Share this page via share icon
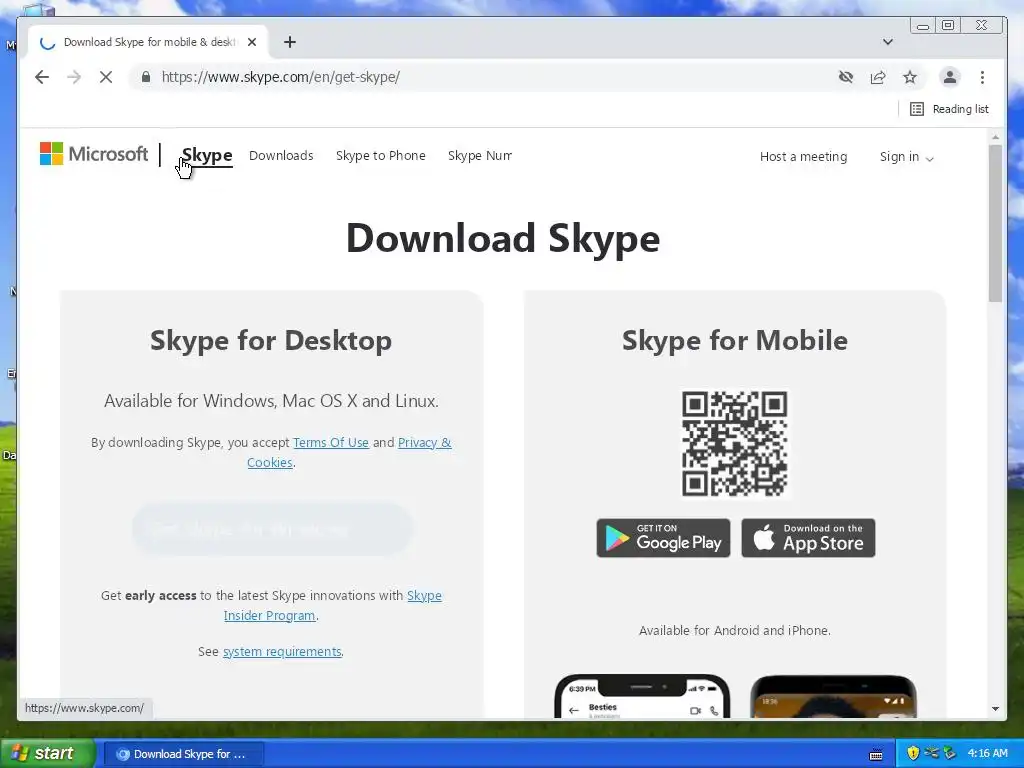 click(x=878, y=77)
